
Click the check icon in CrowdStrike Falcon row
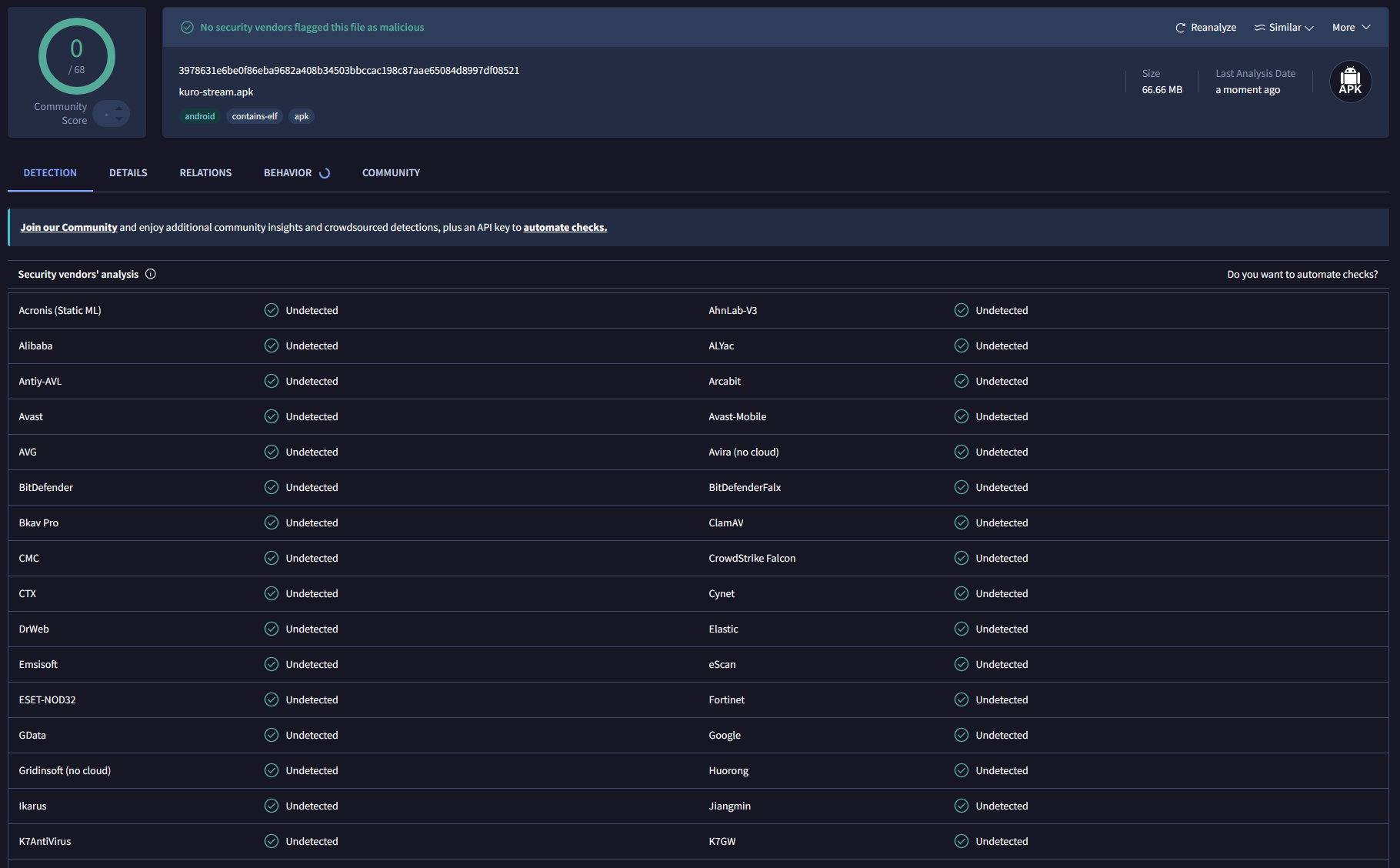pos(962,558)
